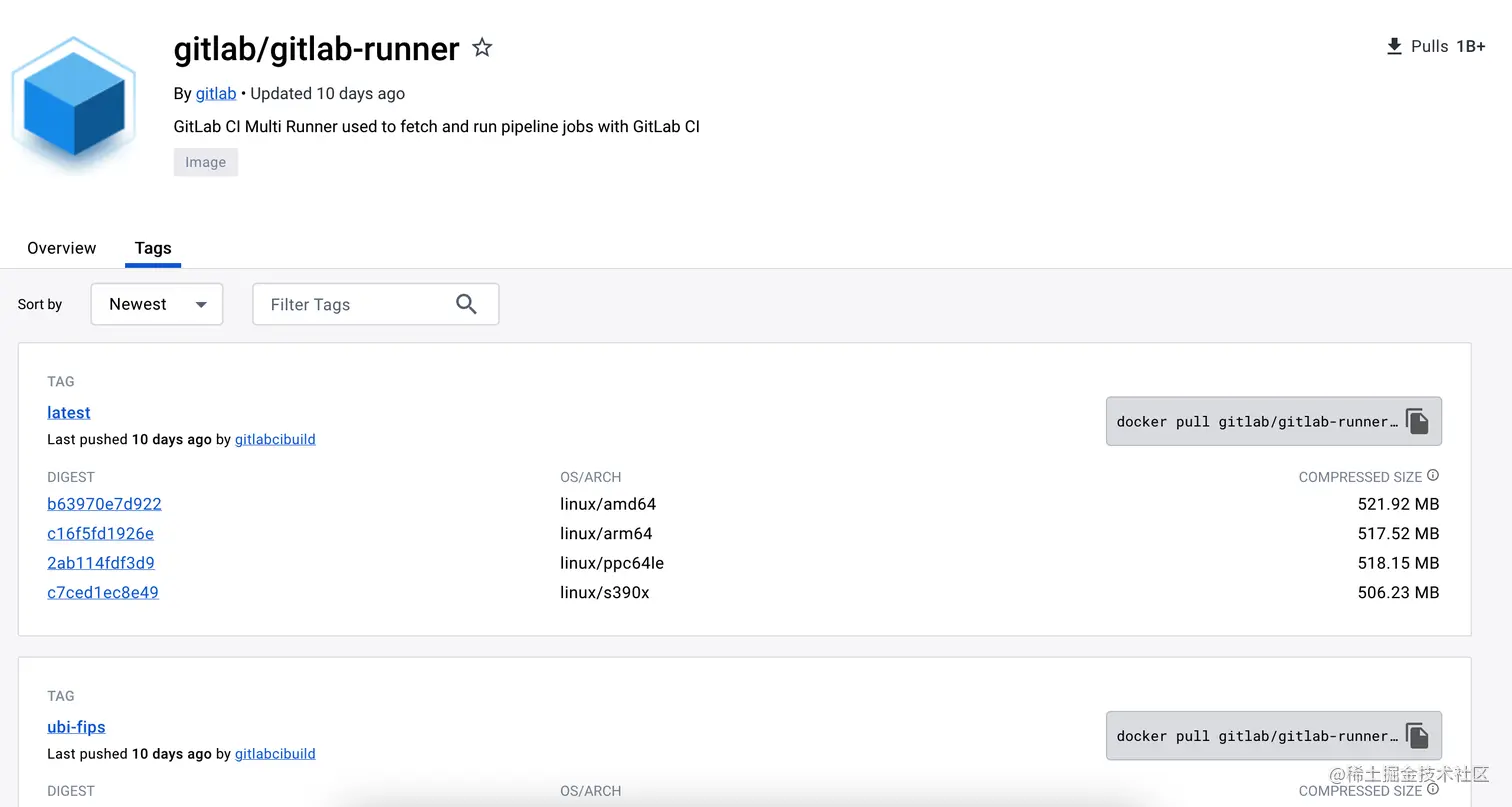1512x807 pixels.
Task: Click the linux/s390x architecture text
Action: pyautogui.click(x=605, y=592)
